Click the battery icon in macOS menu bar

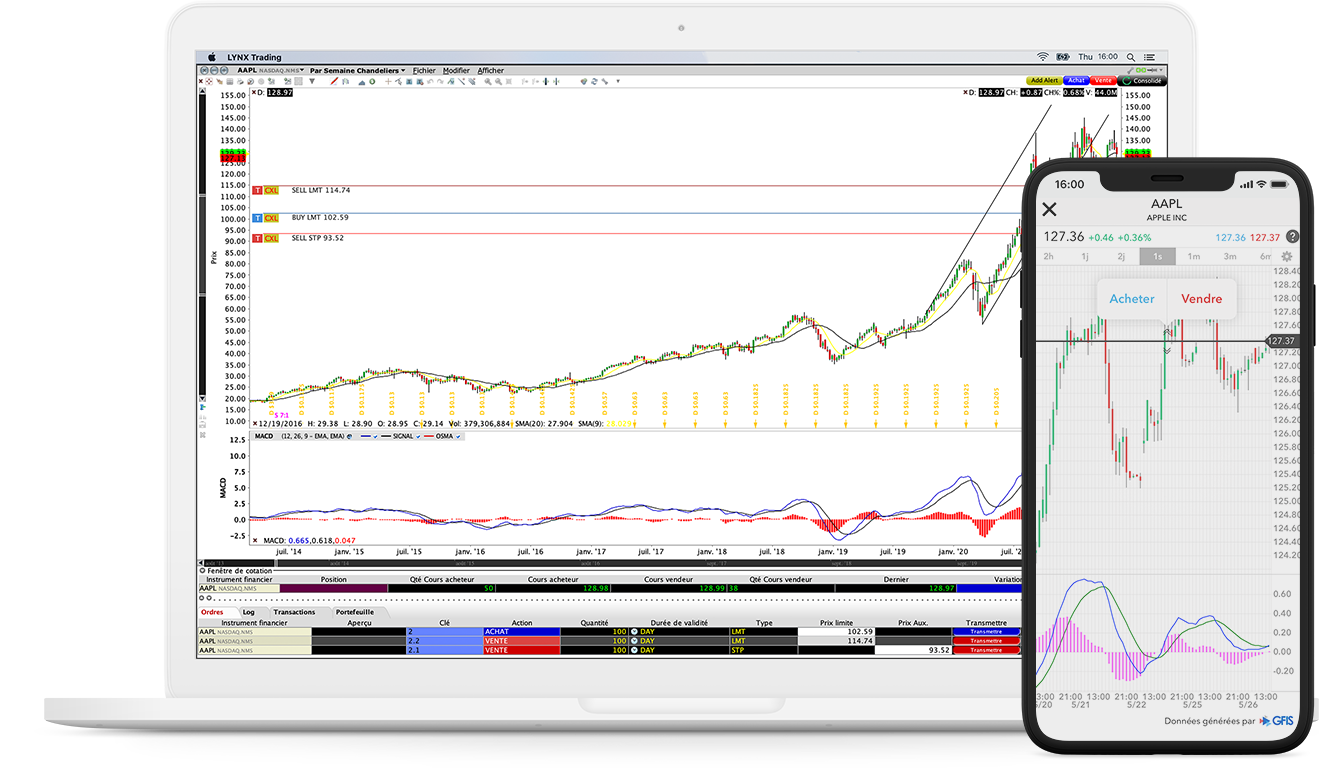[x=1062, y=57]
